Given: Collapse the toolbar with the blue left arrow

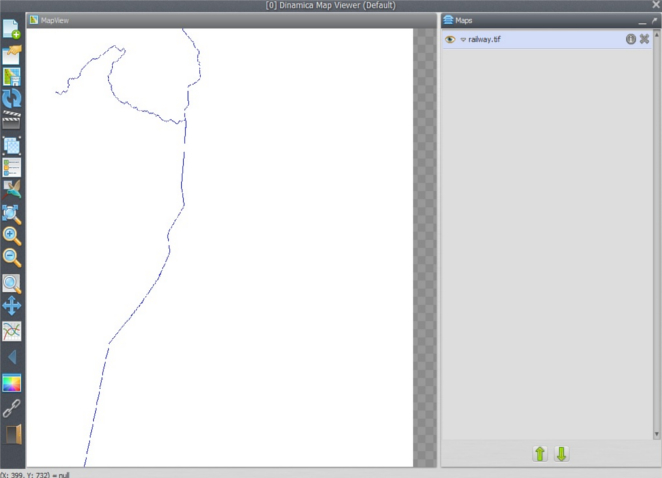Looking at the screenshot, I should [x=12, y=357].
